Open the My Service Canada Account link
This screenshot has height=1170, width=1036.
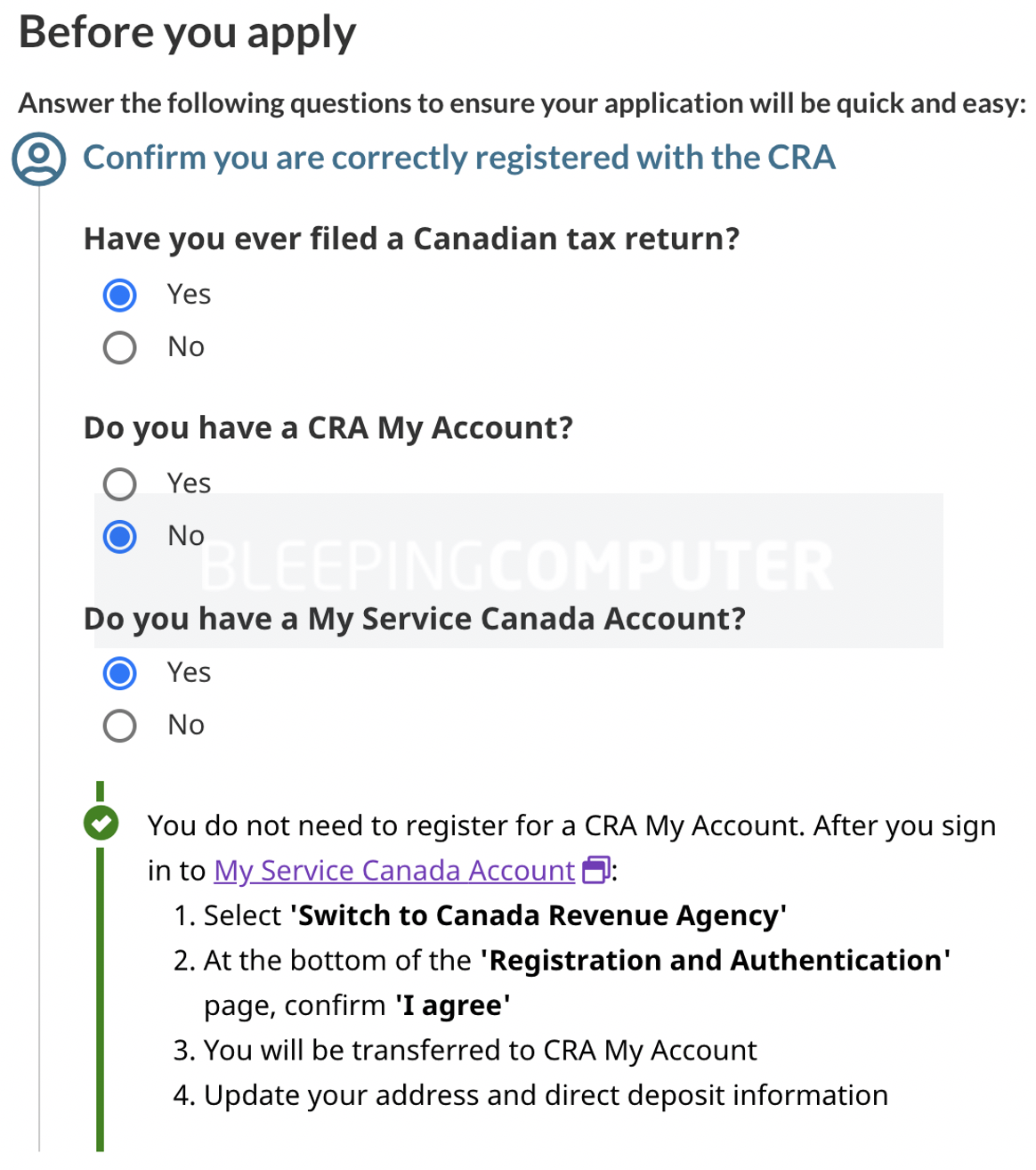[394, 870]
